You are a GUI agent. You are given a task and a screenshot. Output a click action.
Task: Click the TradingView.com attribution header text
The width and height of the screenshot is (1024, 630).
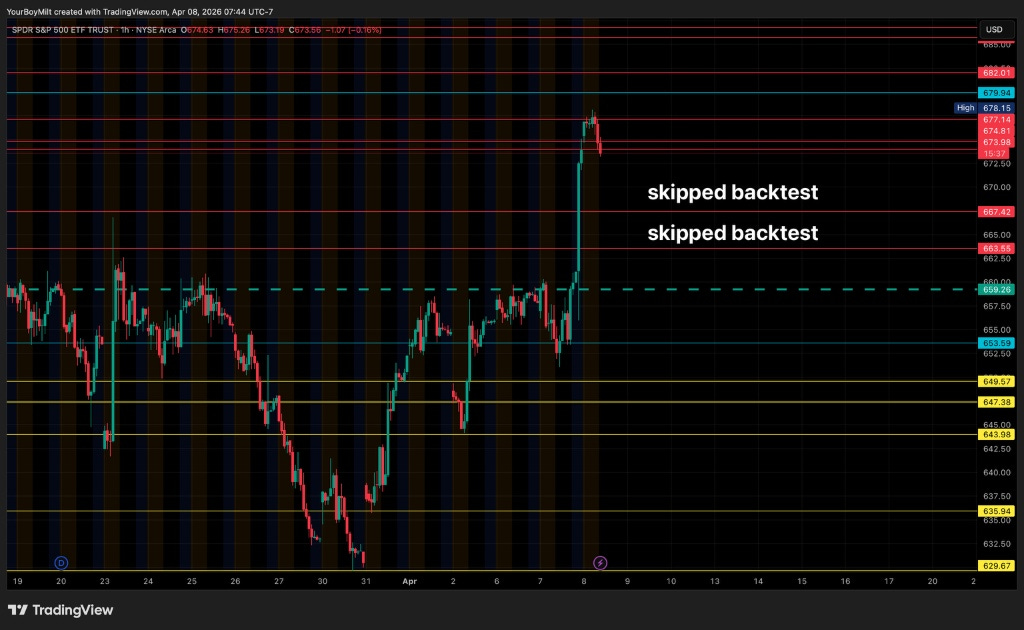139,12
